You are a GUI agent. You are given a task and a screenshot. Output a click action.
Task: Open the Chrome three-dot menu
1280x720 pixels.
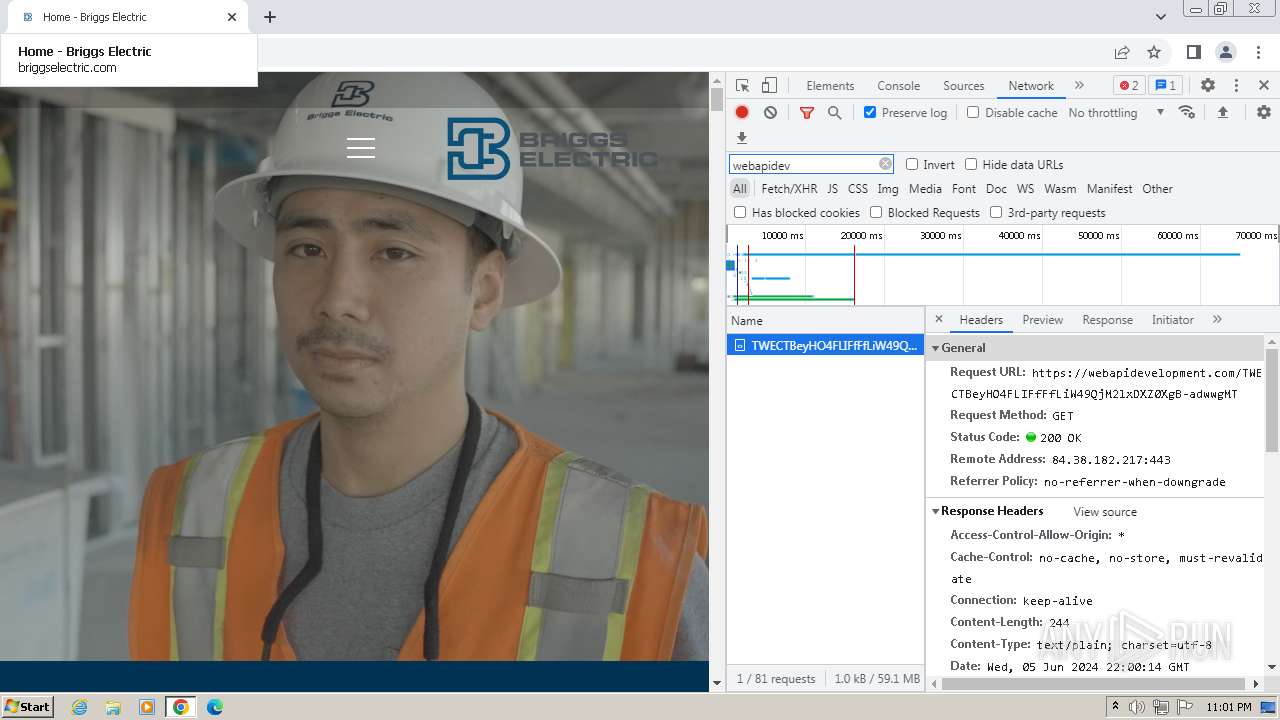coord(1260,52)
